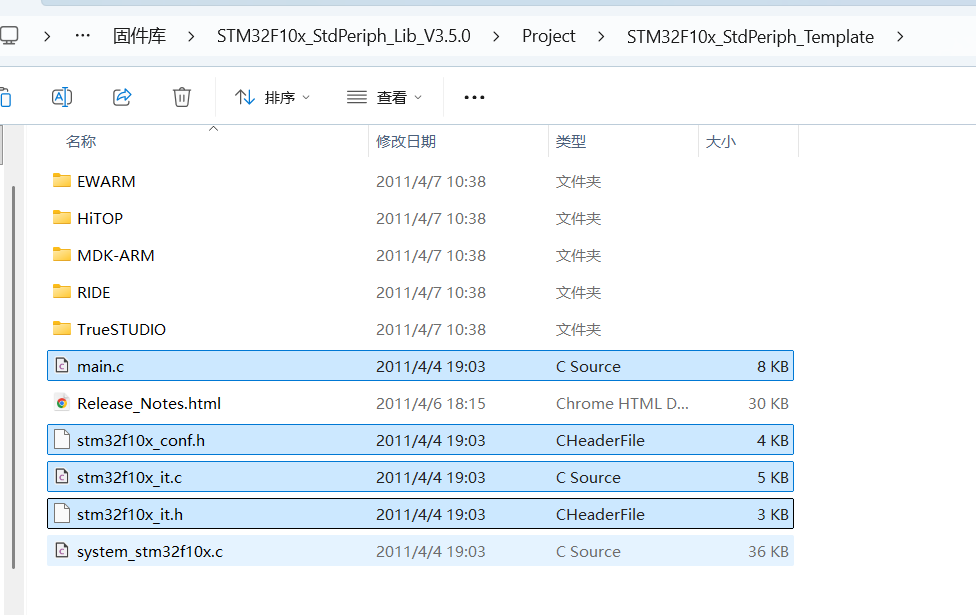Expand chevron after STM32F10x_StdPeriph_Template breadcrumb
The image size is (976, 615).
[x=900, y=37]
